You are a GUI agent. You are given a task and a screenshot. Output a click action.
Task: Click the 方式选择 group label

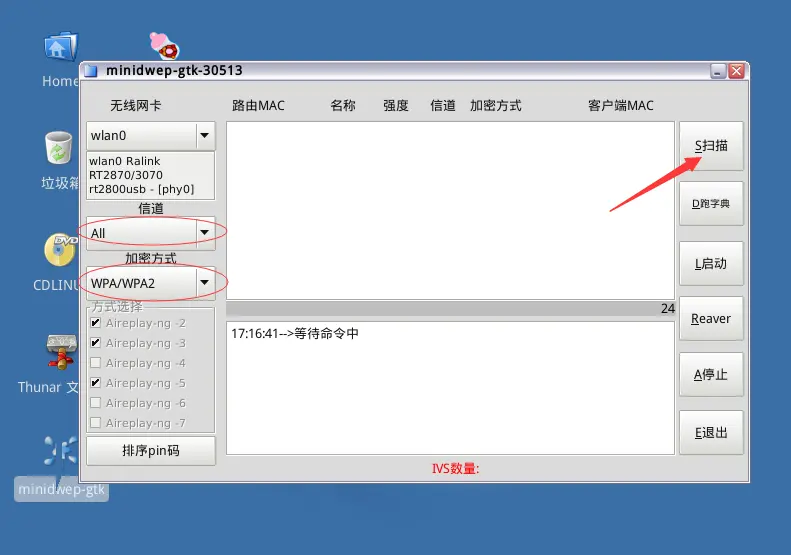click(117, 306)
